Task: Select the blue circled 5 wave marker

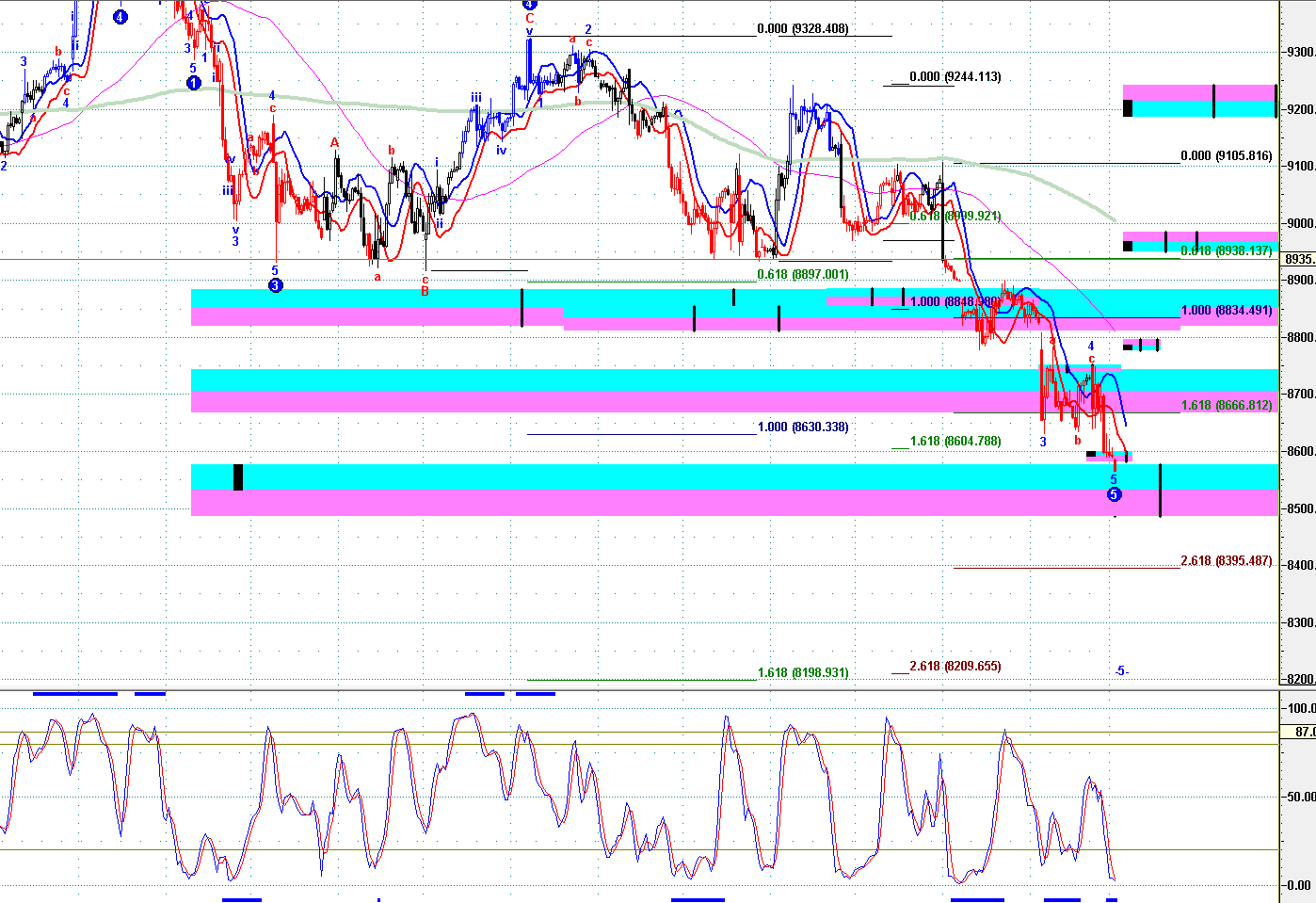Action: click(1114, 494)
